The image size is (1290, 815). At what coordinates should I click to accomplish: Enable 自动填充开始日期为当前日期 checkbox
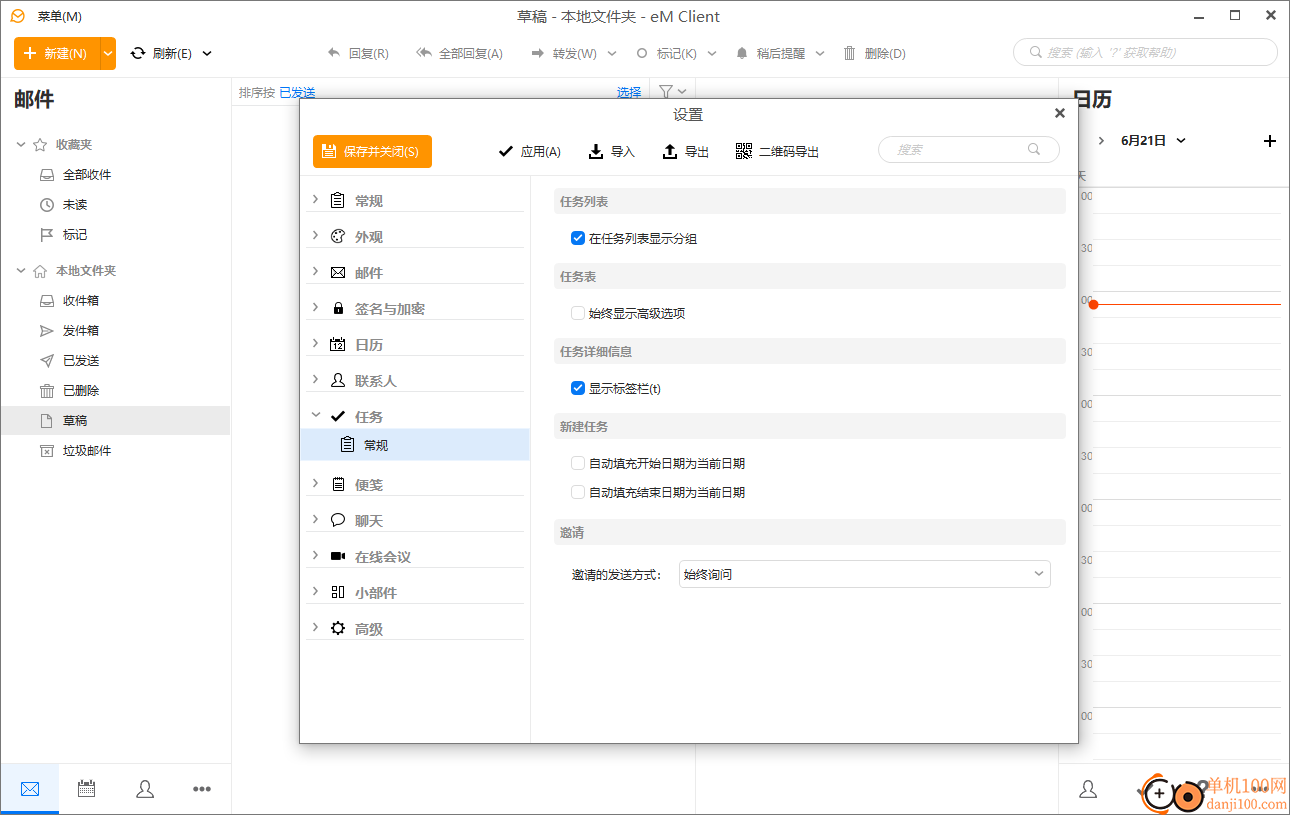(577, 463)
